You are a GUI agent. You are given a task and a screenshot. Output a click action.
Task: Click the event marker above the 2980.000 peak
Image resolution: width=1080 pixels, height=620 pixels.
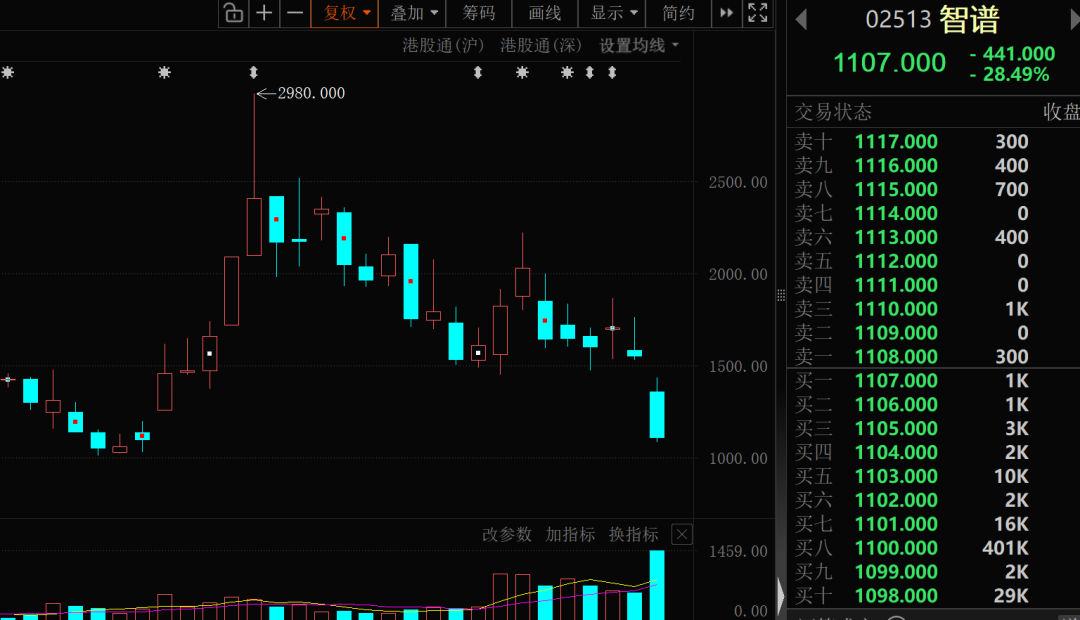tap(253, 72)
